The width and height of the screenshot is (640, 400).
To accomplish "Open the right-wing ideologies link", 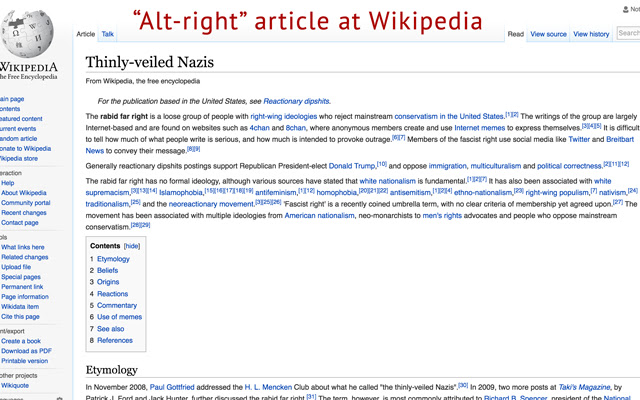I will [284, 116].
